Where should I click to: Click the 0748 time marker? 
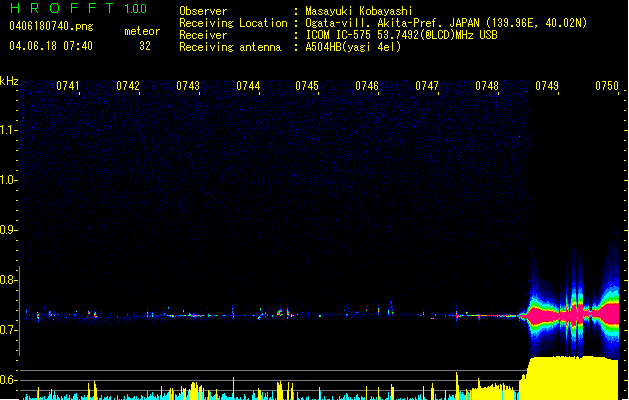[487, 86]
